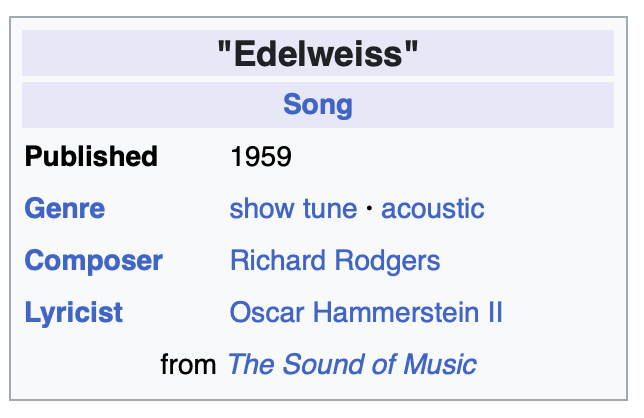Open the Song article link
The width and height of the screenshot is (644, 418).
click(x=317, y=105)
